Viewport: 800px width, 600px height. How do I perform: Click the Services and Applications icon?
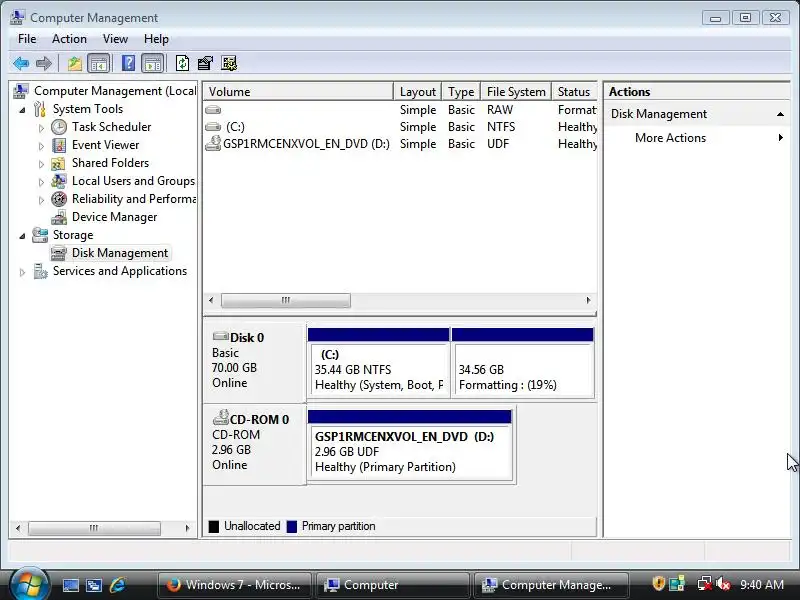click(x=40, y=271)
